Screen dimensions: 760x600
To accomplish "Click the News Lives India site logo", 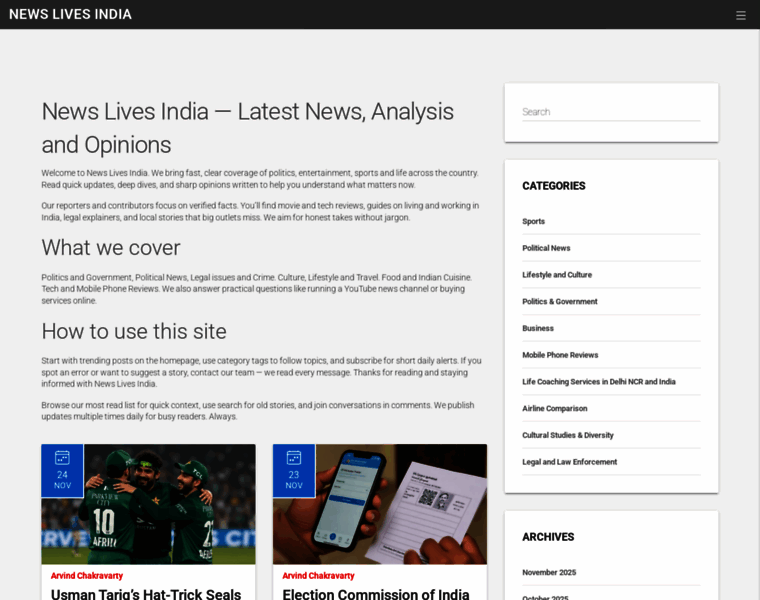I will [70, 15].
